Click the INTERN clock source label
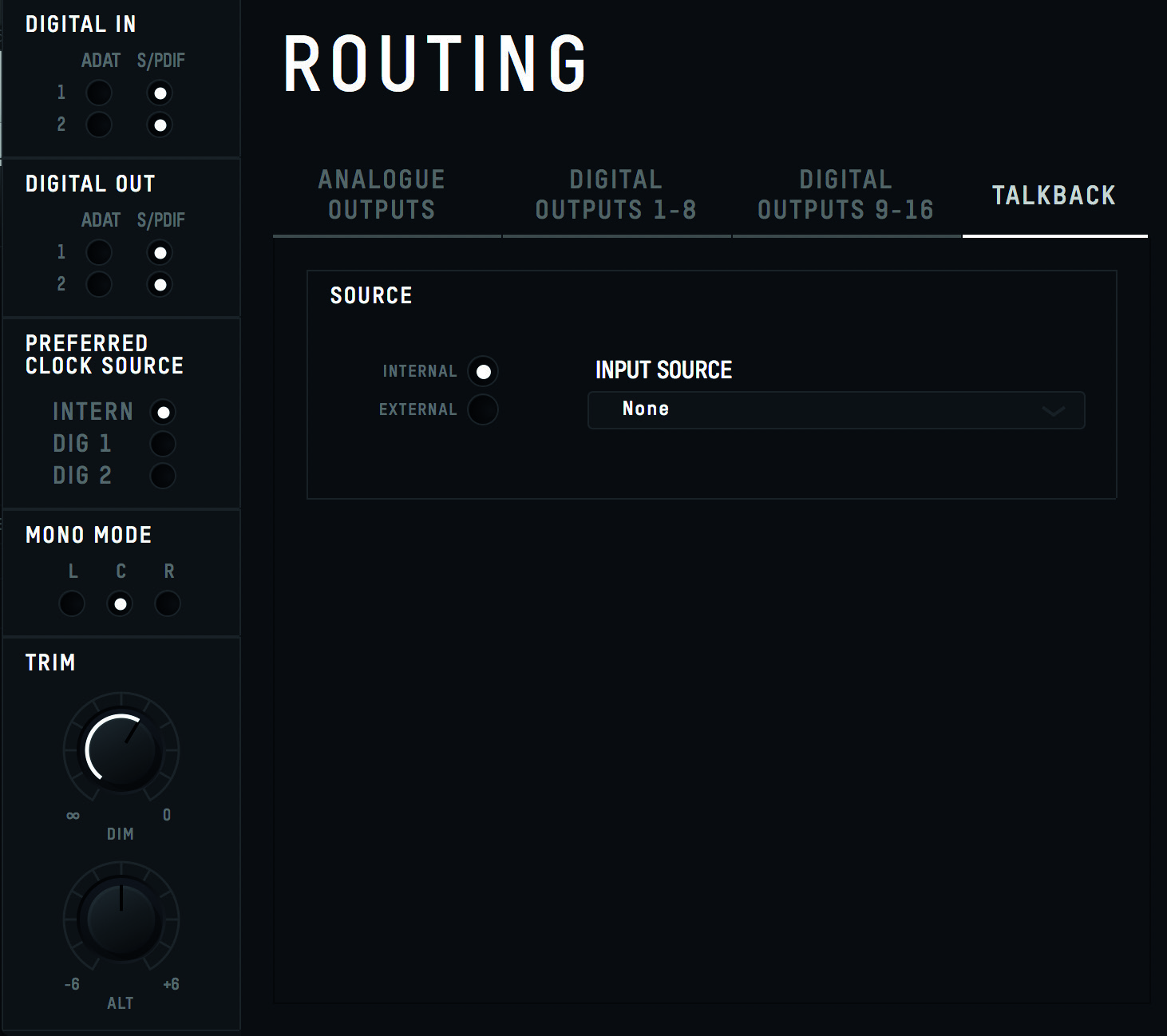1167x1036 pixels. pos(93,412)
